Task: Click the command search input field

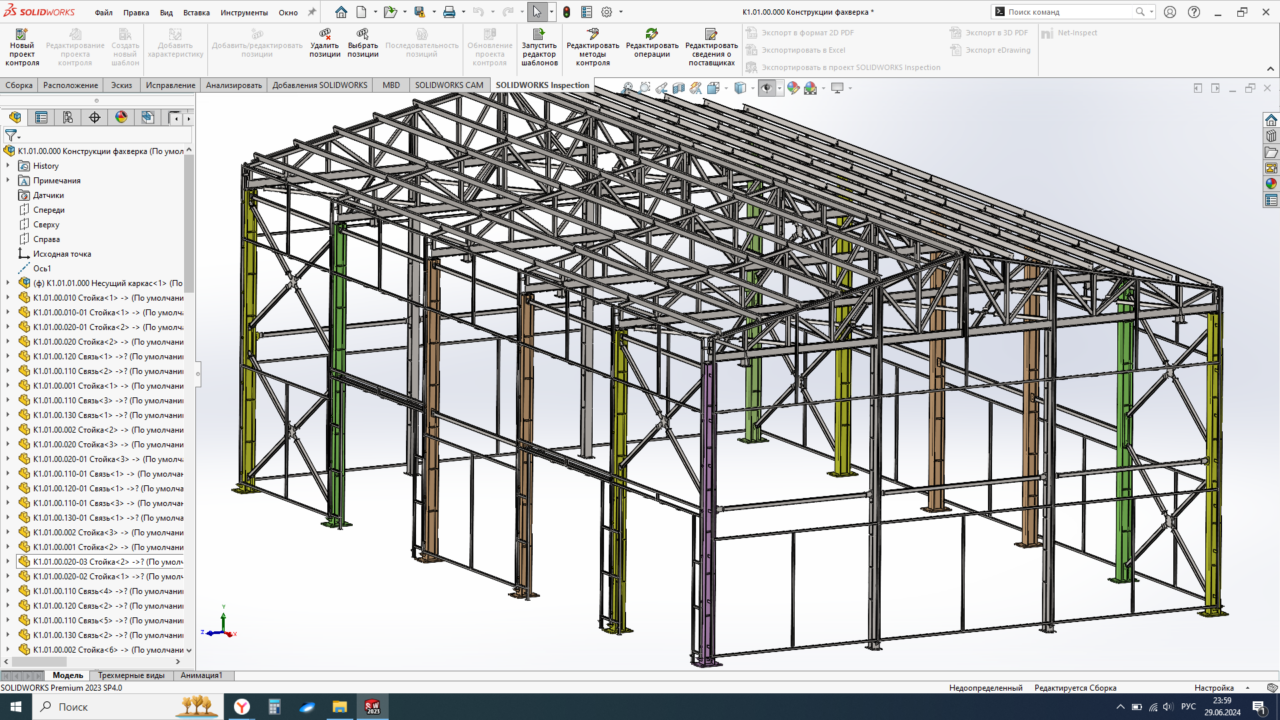Action: (1068, 12)
